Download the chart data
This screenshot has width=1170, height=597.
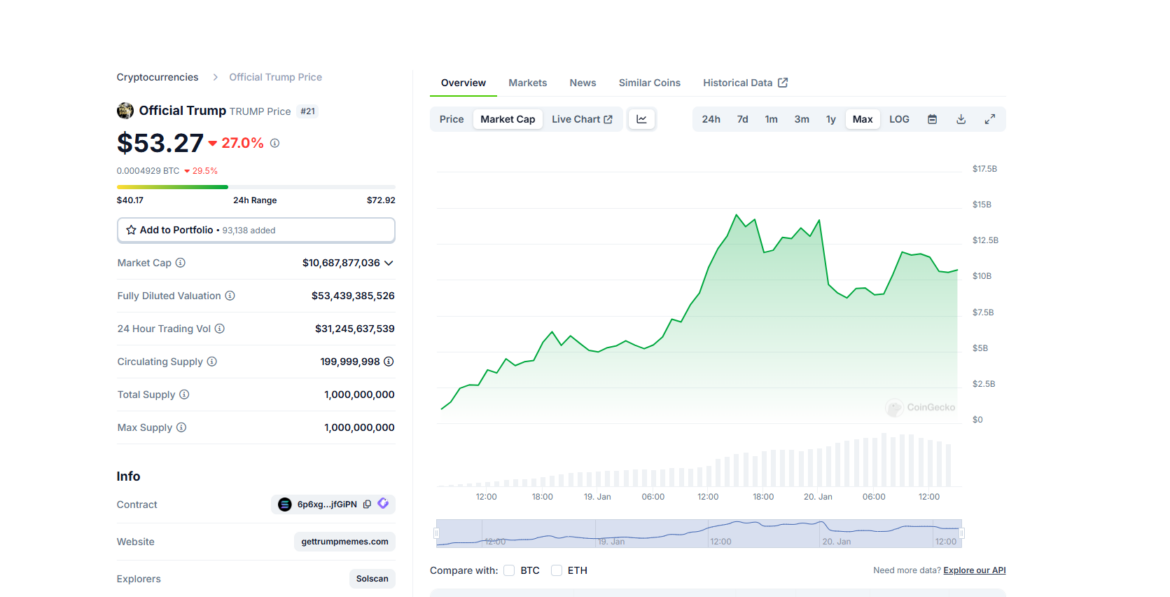tap(961, 119)
